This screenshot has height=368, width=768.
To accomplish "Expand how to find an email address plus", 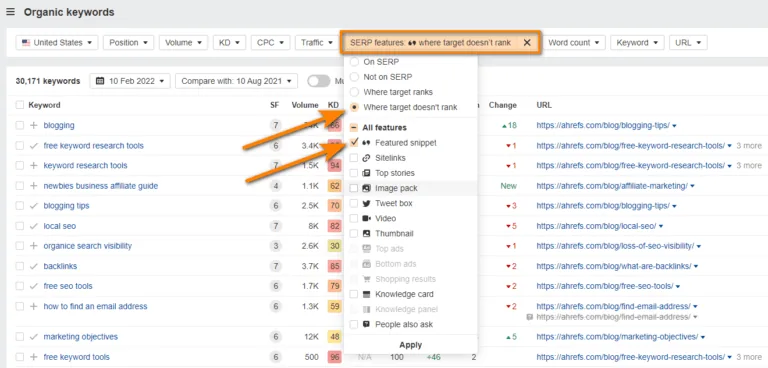I will tap(33, 307).
